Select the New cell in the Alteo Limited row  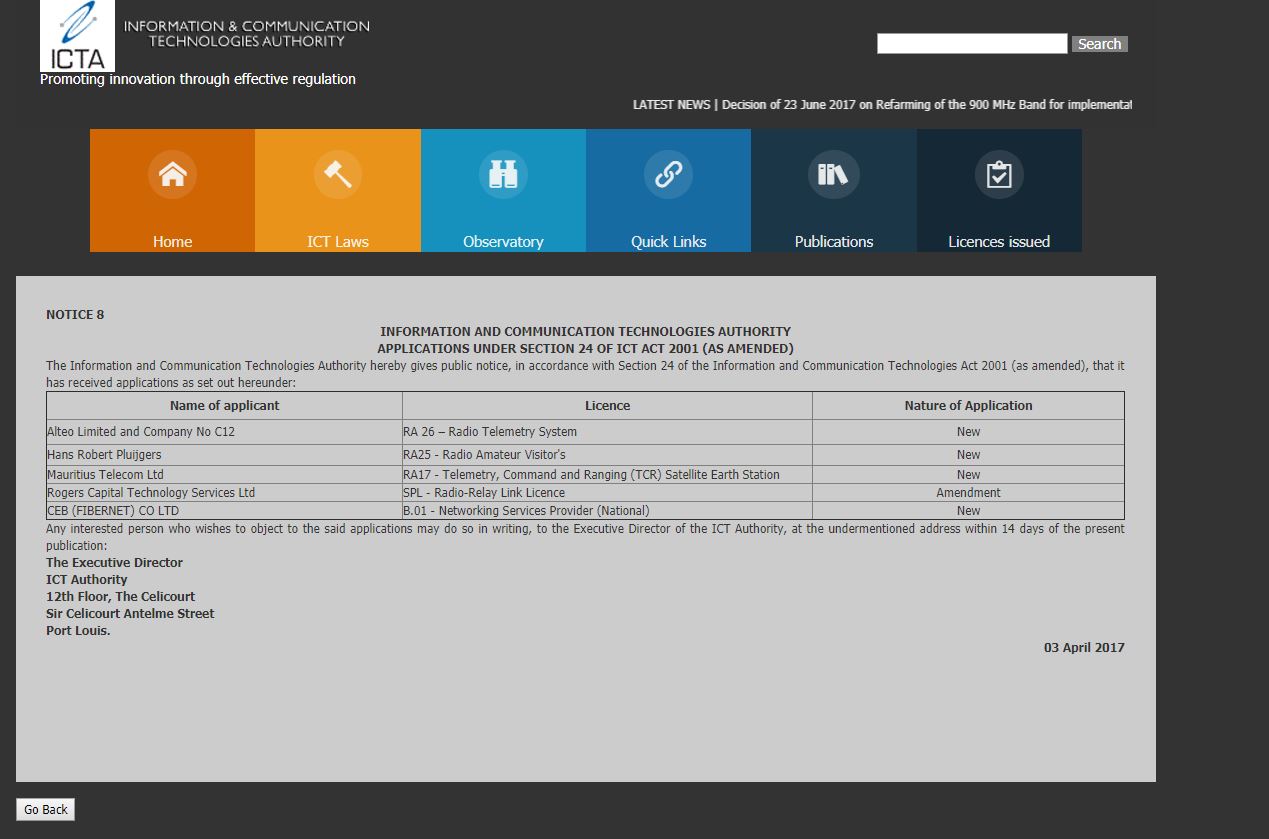(968, 432)
